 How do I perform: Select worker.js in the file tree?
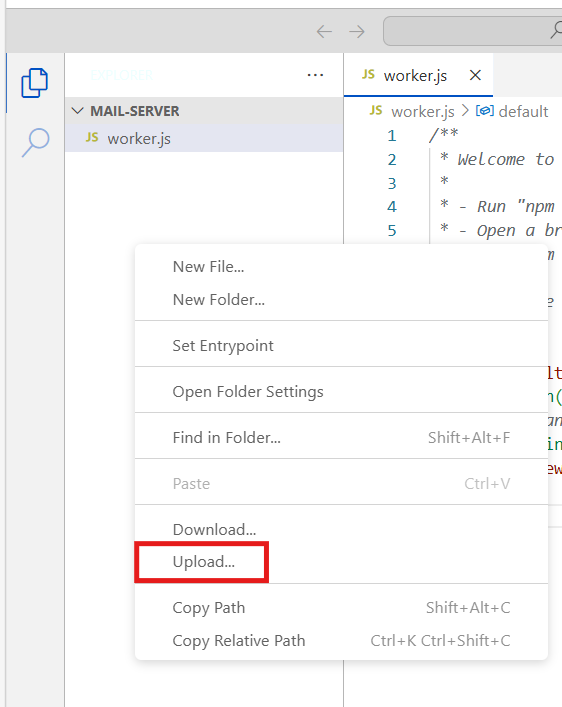[x=204, y=138]
